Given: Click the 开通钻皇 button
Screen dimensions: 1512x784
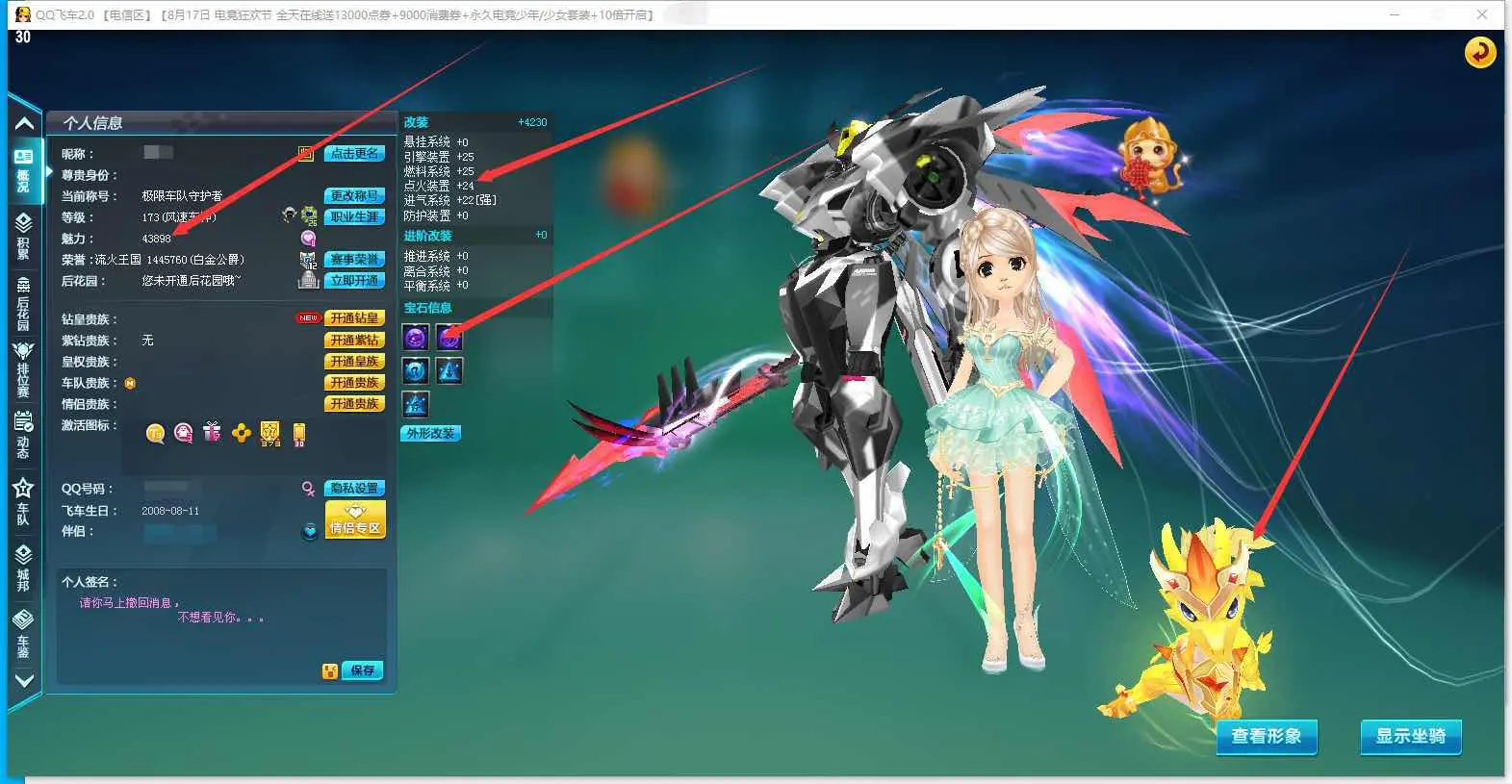Looking at the screenshot, I should 354,318.
